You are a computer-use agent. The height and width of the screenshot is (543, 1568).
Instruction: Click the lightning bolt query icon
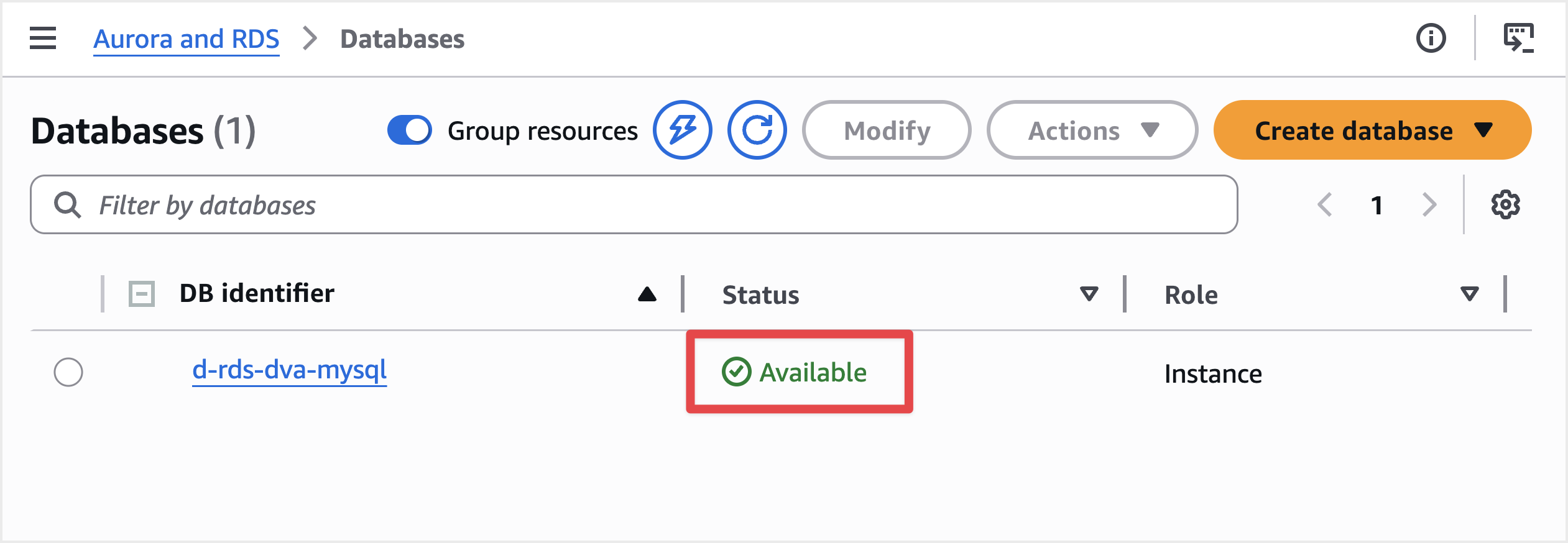coord(682,130)
